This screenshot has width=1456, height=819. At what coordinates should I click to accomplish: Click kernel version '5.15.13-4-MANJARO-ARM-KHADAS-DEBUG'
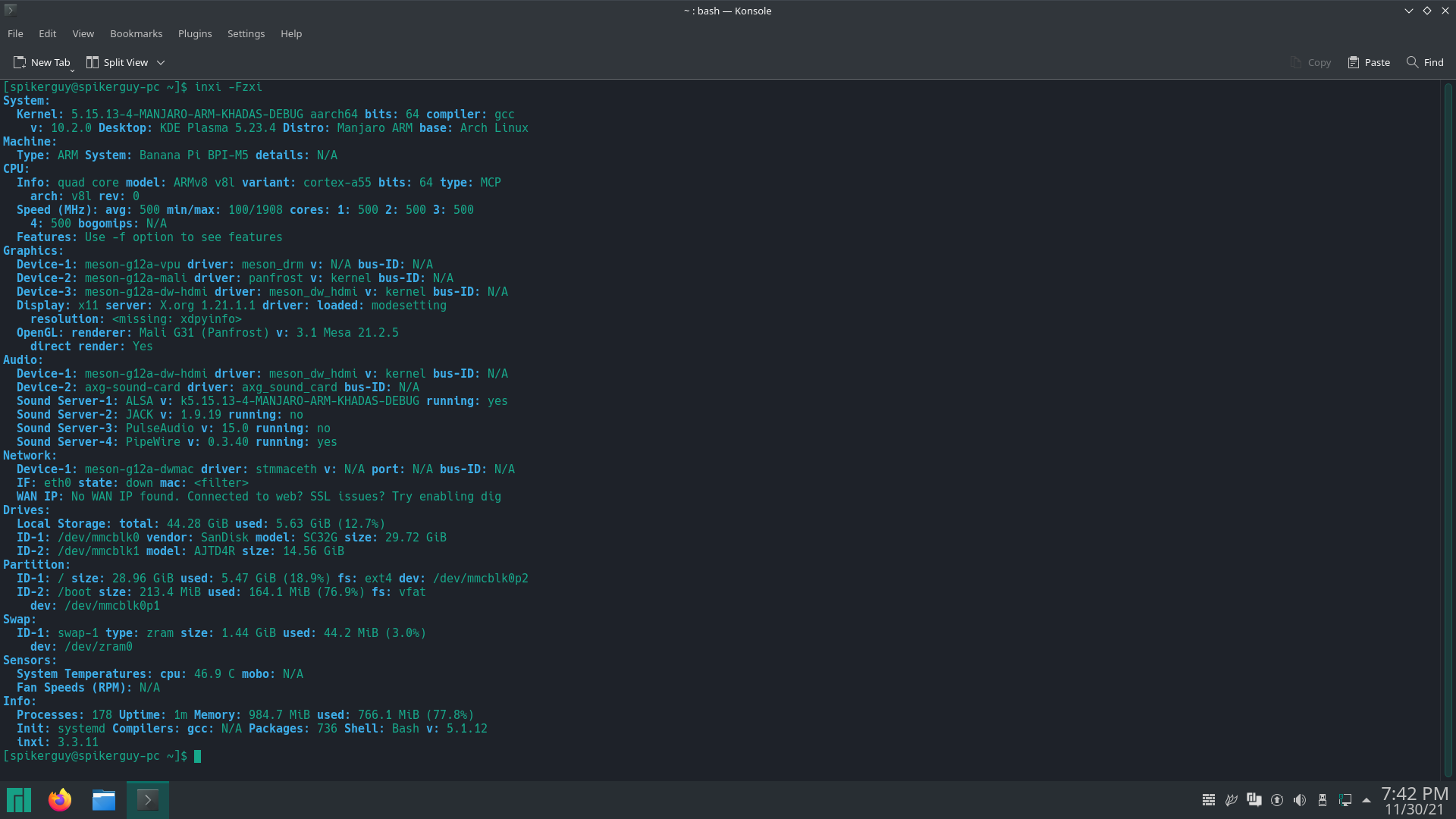187,115
